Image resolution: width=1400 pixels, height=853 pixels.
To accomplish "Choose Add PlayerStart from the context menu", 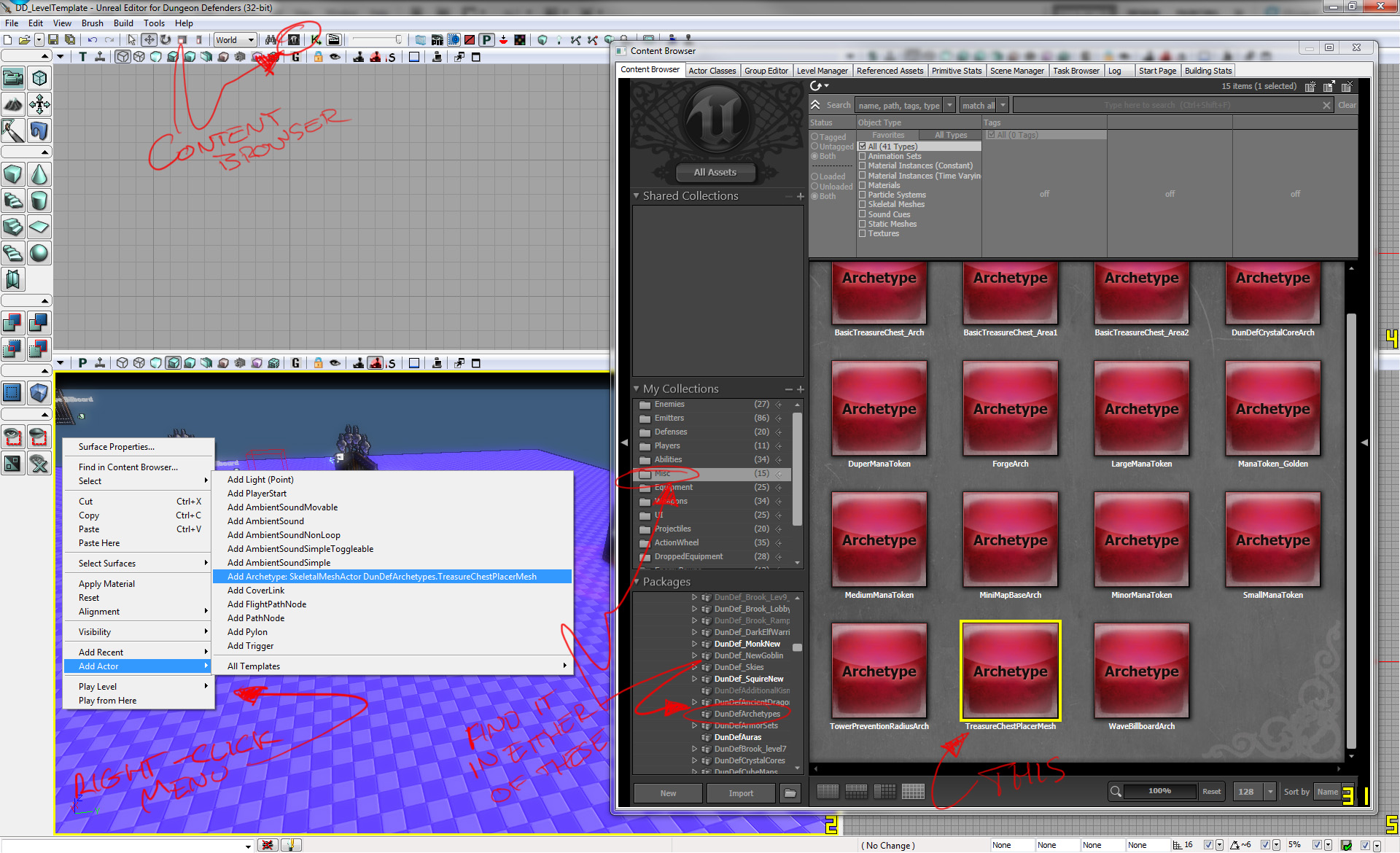I will pos(393,494).
